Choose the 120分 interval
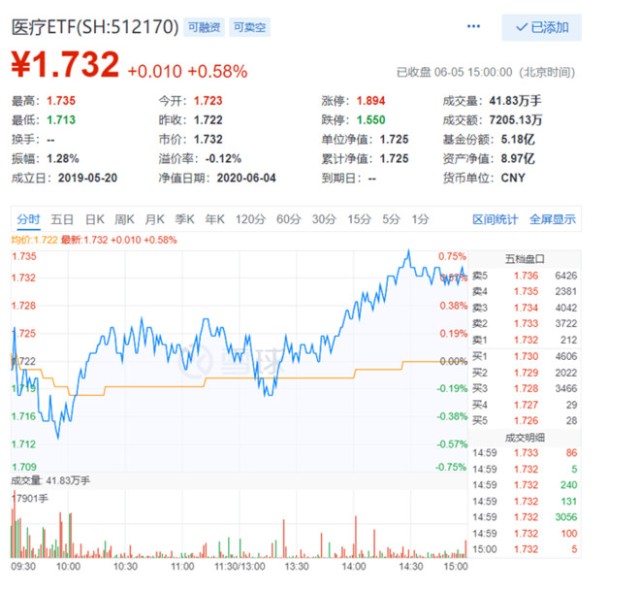The width and height of the screenshot is (640, 590). coord(248,219)
